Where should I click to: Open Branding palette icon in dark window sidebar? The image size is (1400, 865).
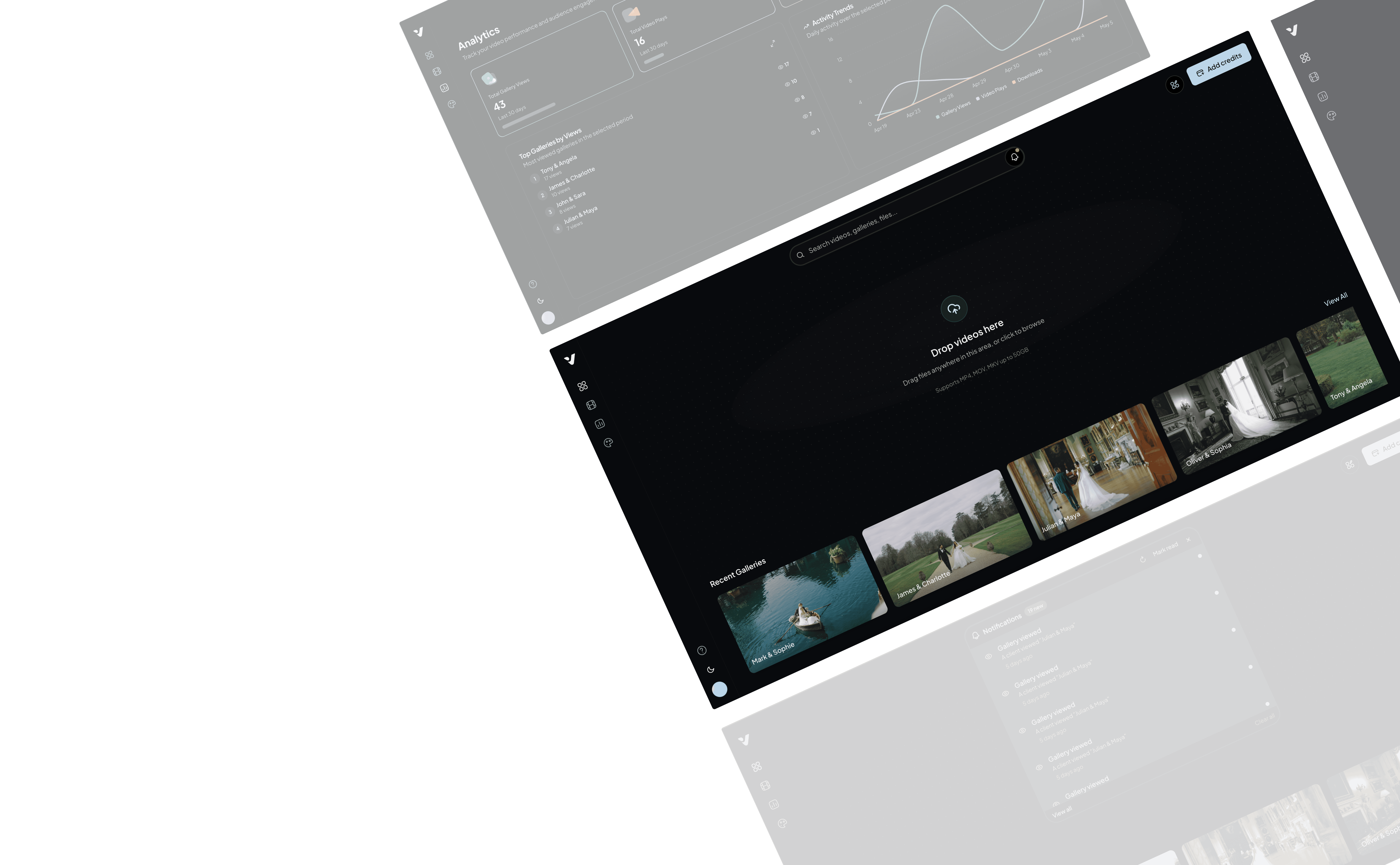pos(608,443)
